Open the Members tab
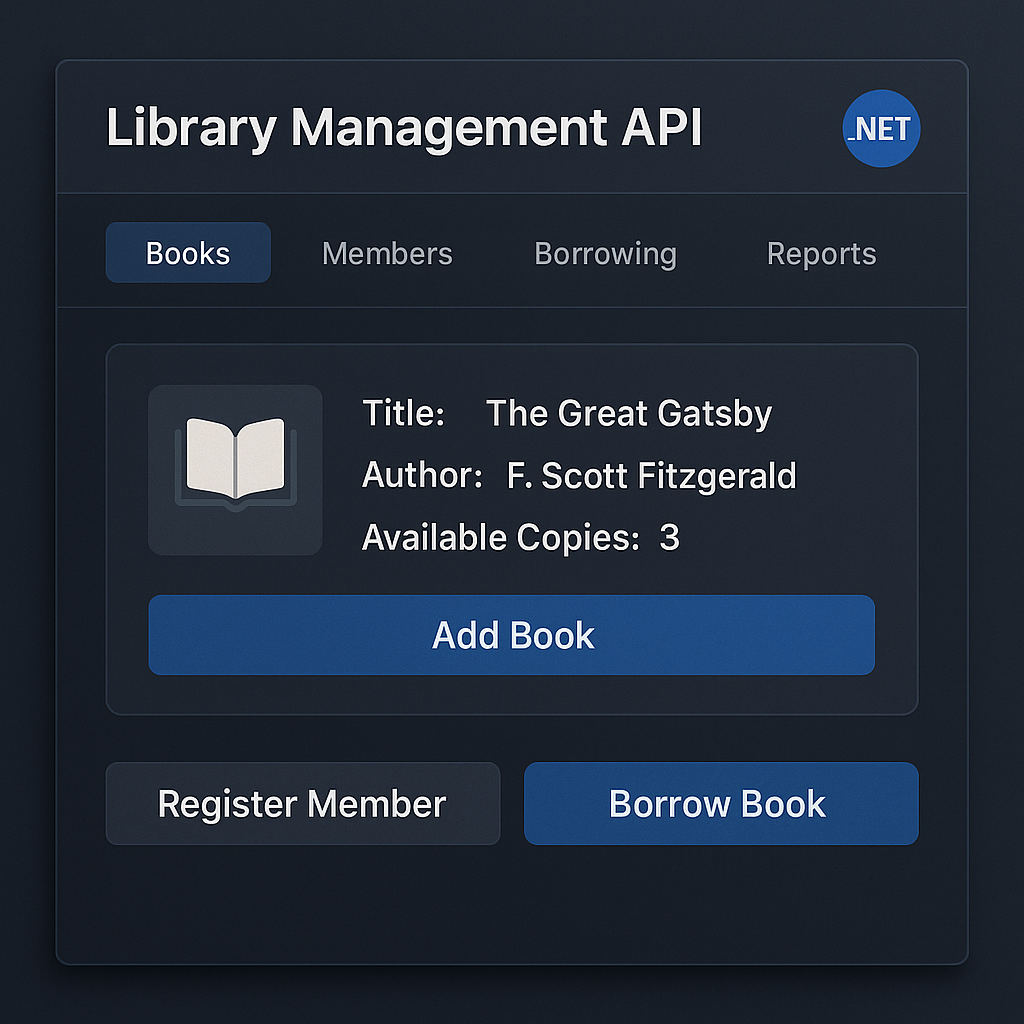 (x=386, y=253)
